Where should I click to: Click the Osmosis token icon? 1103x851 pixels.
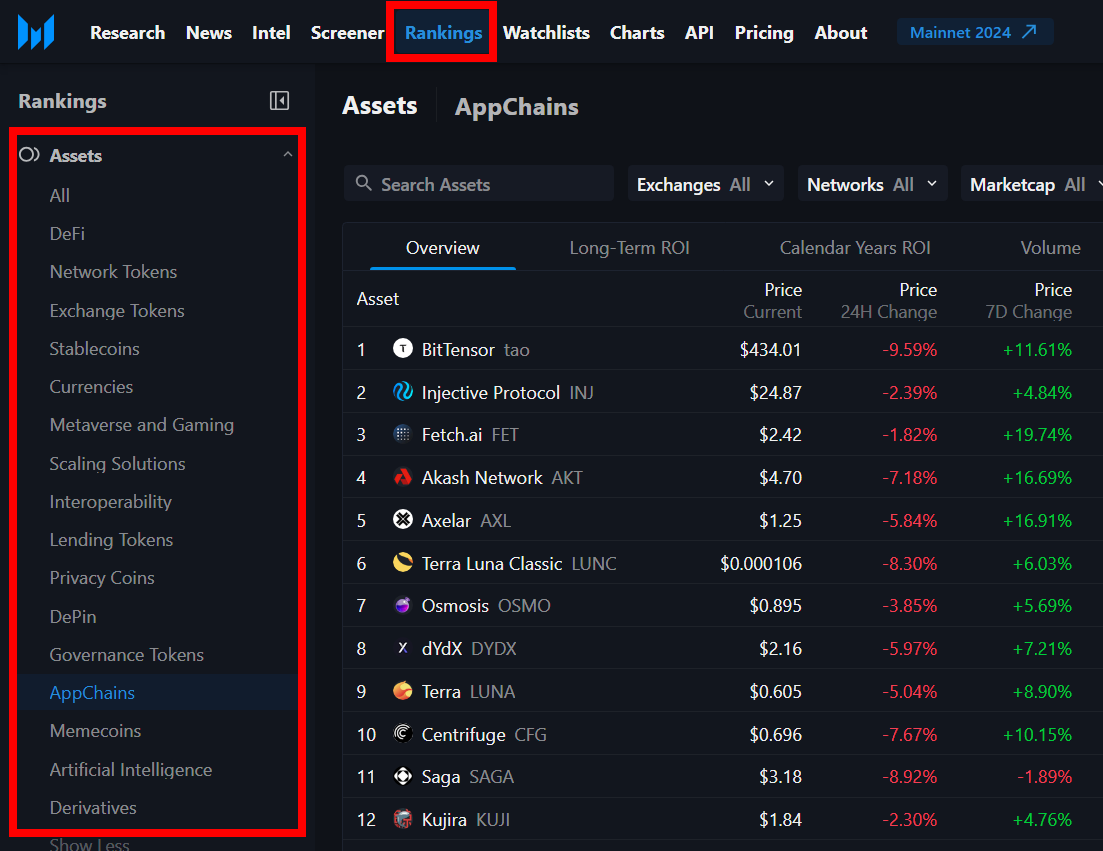(x=403, y=606)
